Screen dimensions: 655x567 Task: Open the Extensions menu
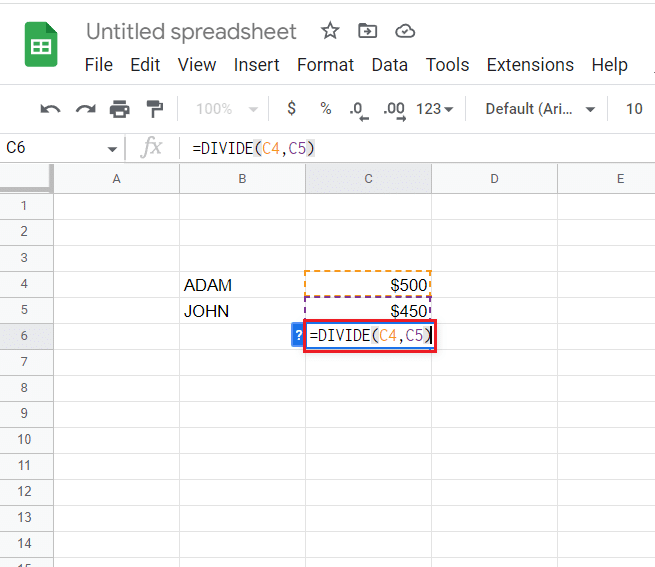coord(530,65)
